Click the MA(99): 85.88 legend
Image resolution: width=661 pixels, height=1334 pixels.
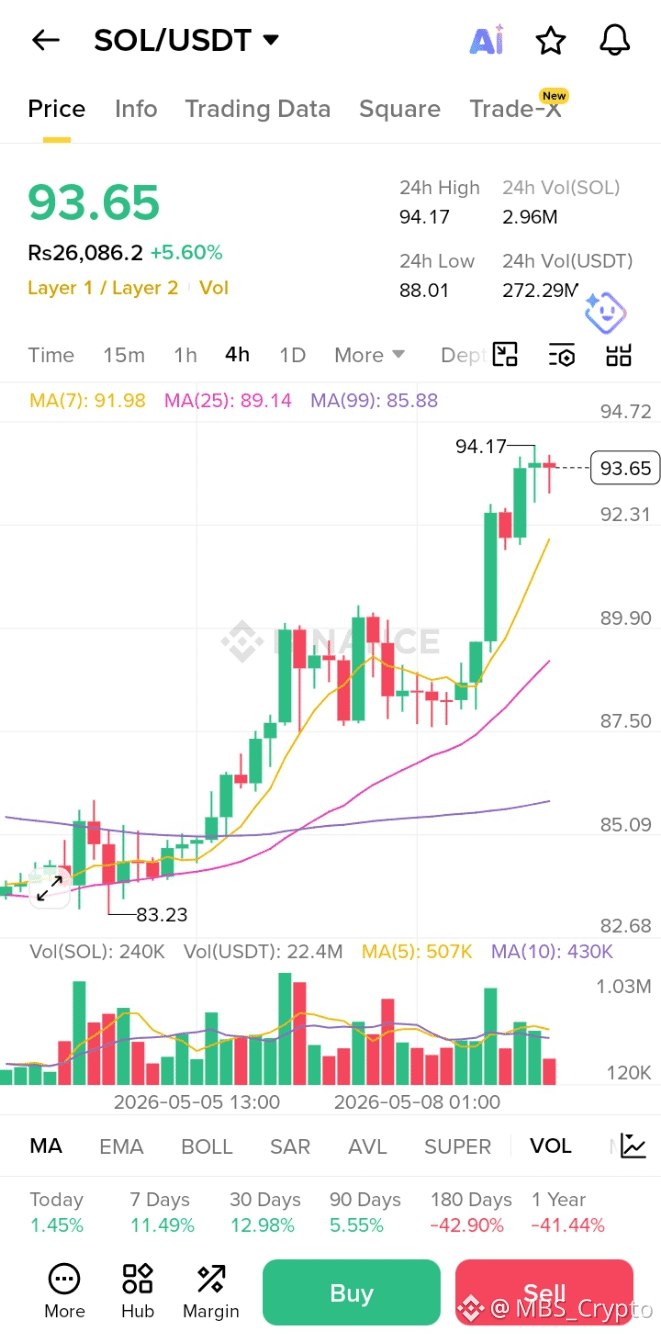(374, 401)
